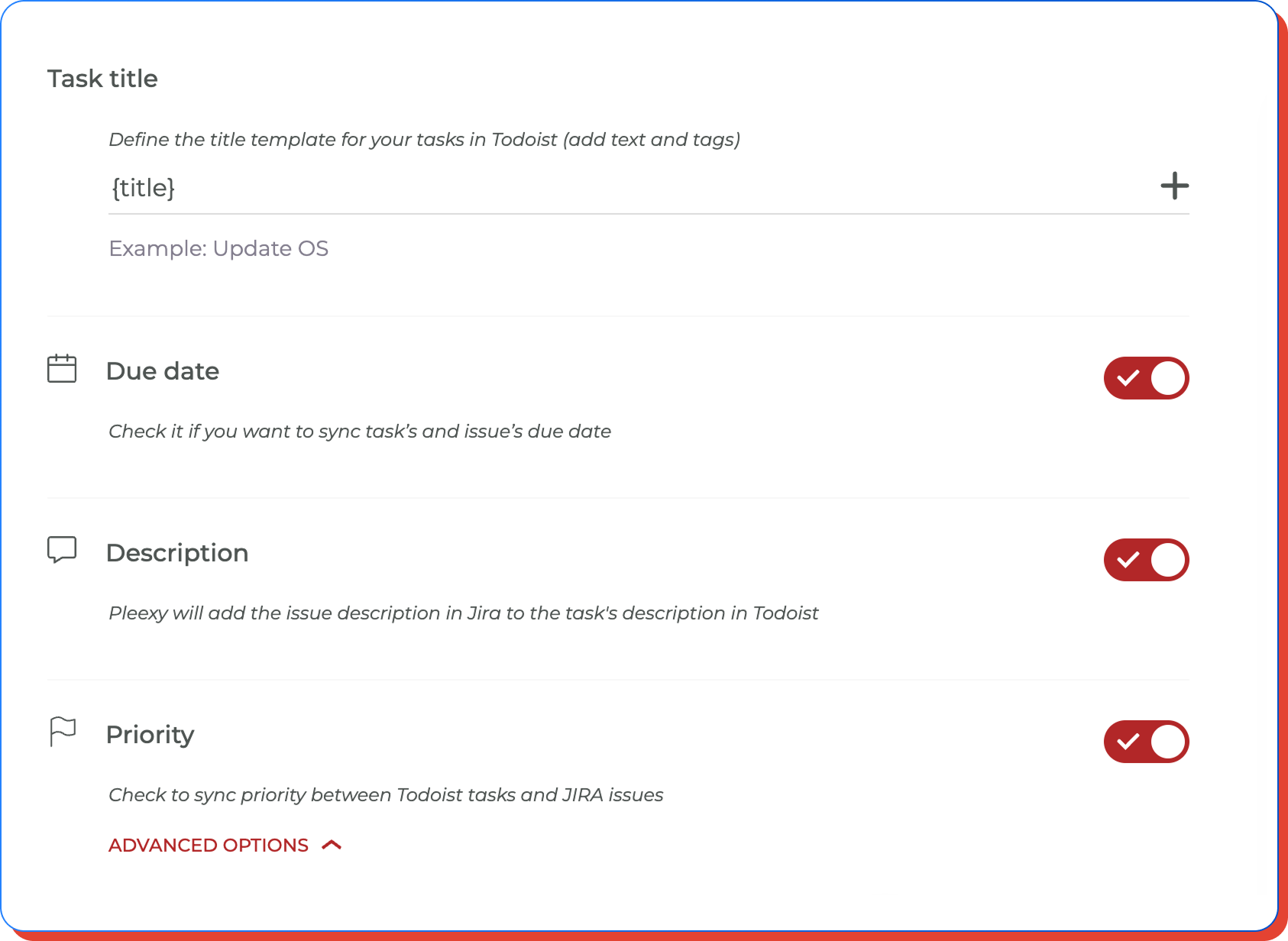The image size is (1288, 941).
Task: Switch off the Priority sync toggle
Action: click(x=1146, y=742)
